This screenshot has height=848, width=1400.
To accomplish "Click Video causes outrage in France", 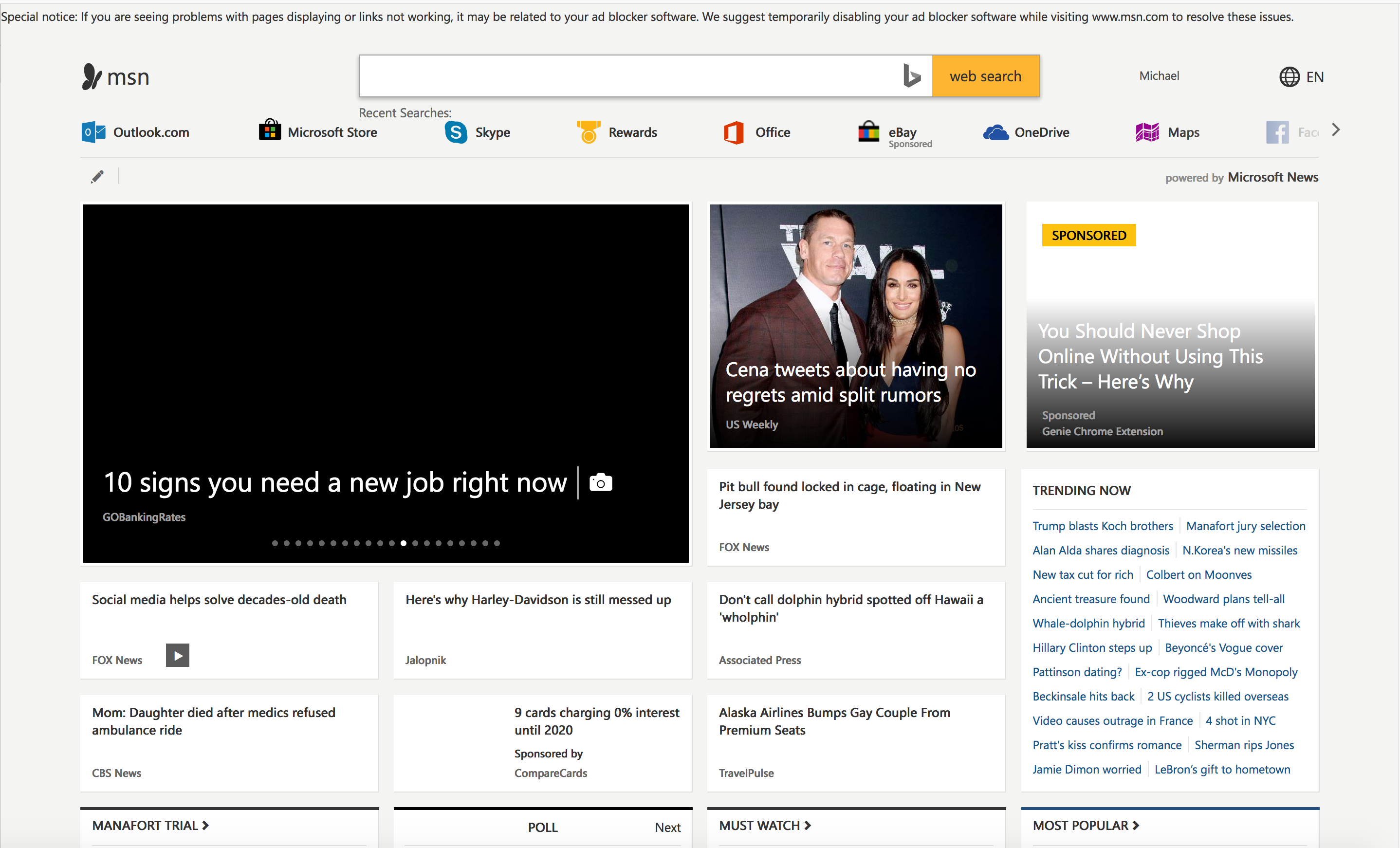I will pyautogui.click(x=1112, y=720).
